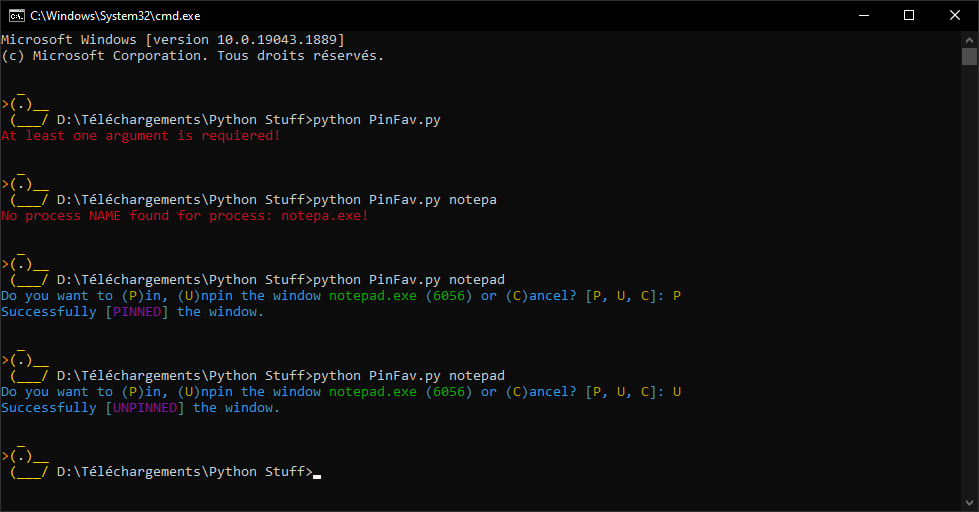The height and width of the screenshot is (512, 979).
Task: Click the scrollbar down arrow
Action: [x=969, y=503]
